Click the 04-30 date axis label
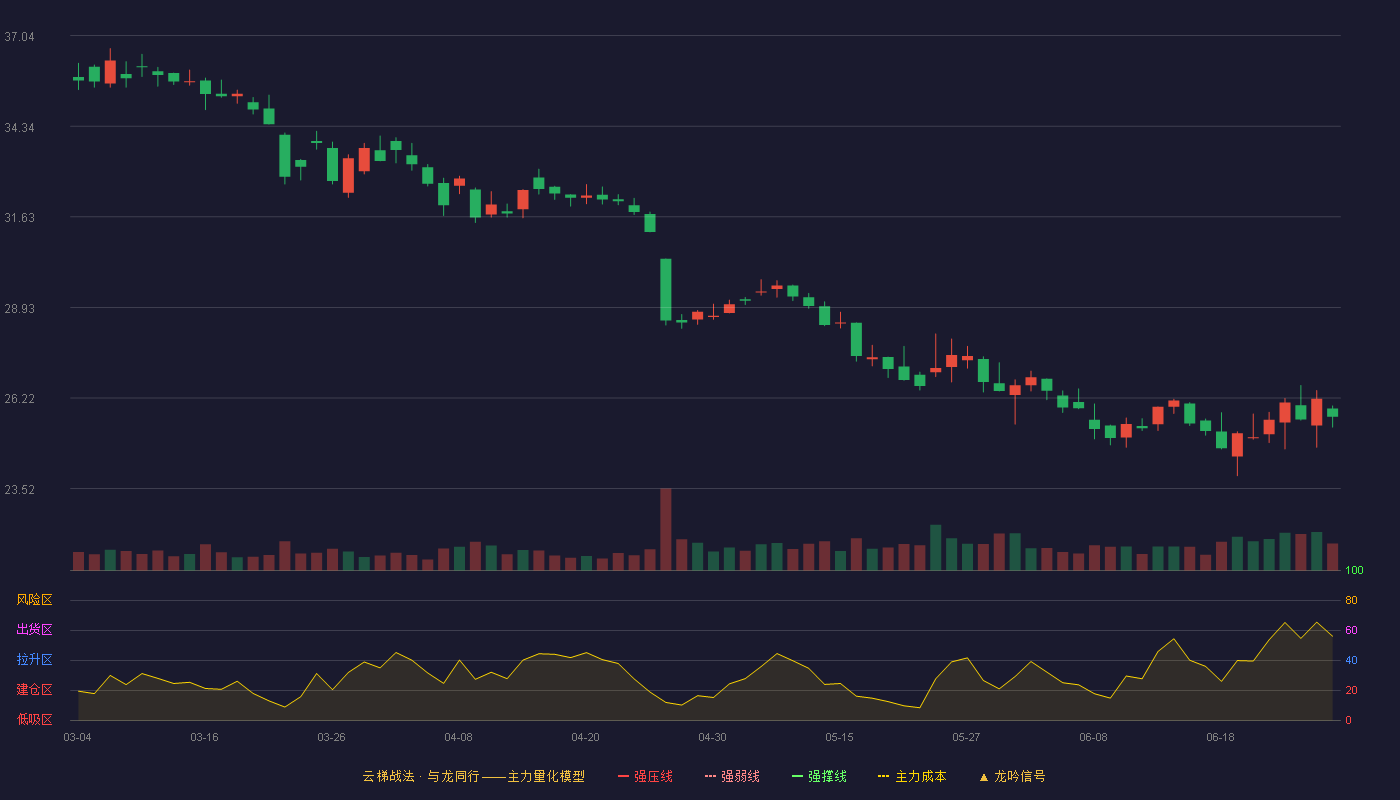The width and height of the screenshot is (1400, 800). pos(712,737)
